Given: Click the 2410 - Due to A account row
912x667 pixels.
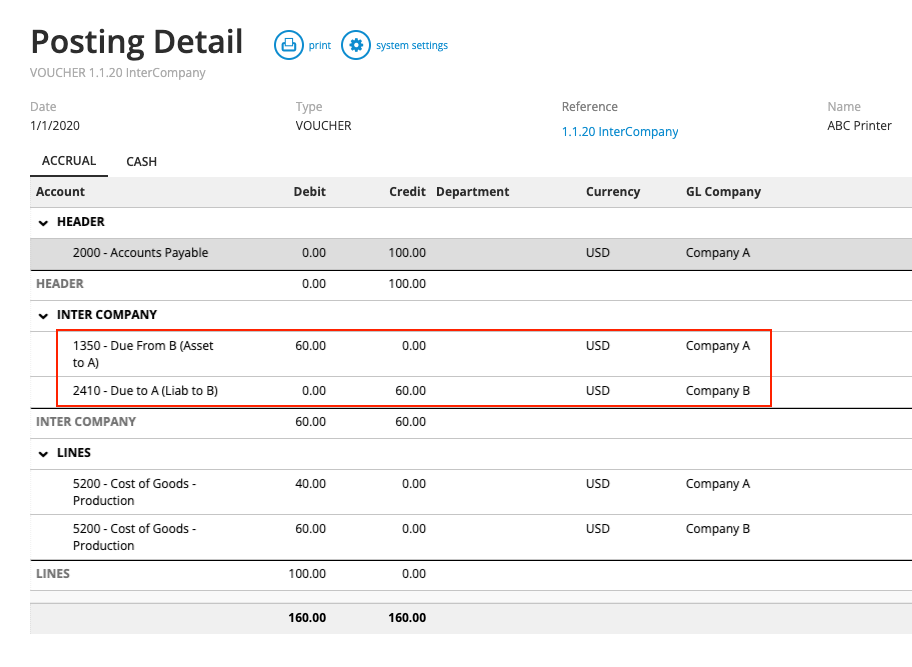Looking at the screenshot, I should [x=145, y=391].
